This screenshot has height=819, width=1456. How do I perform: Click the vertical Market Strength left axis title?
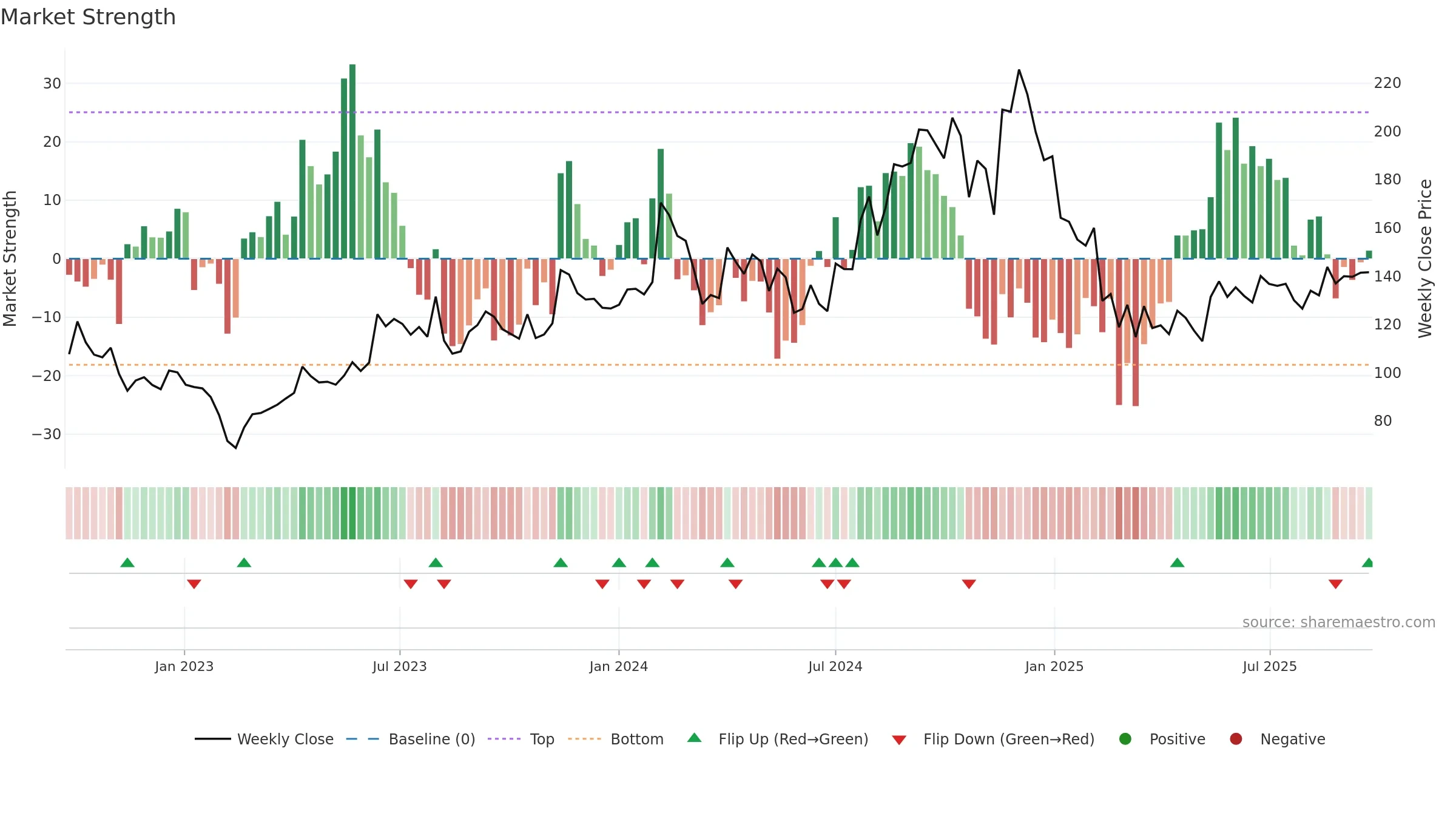click(x=10, y=258)
